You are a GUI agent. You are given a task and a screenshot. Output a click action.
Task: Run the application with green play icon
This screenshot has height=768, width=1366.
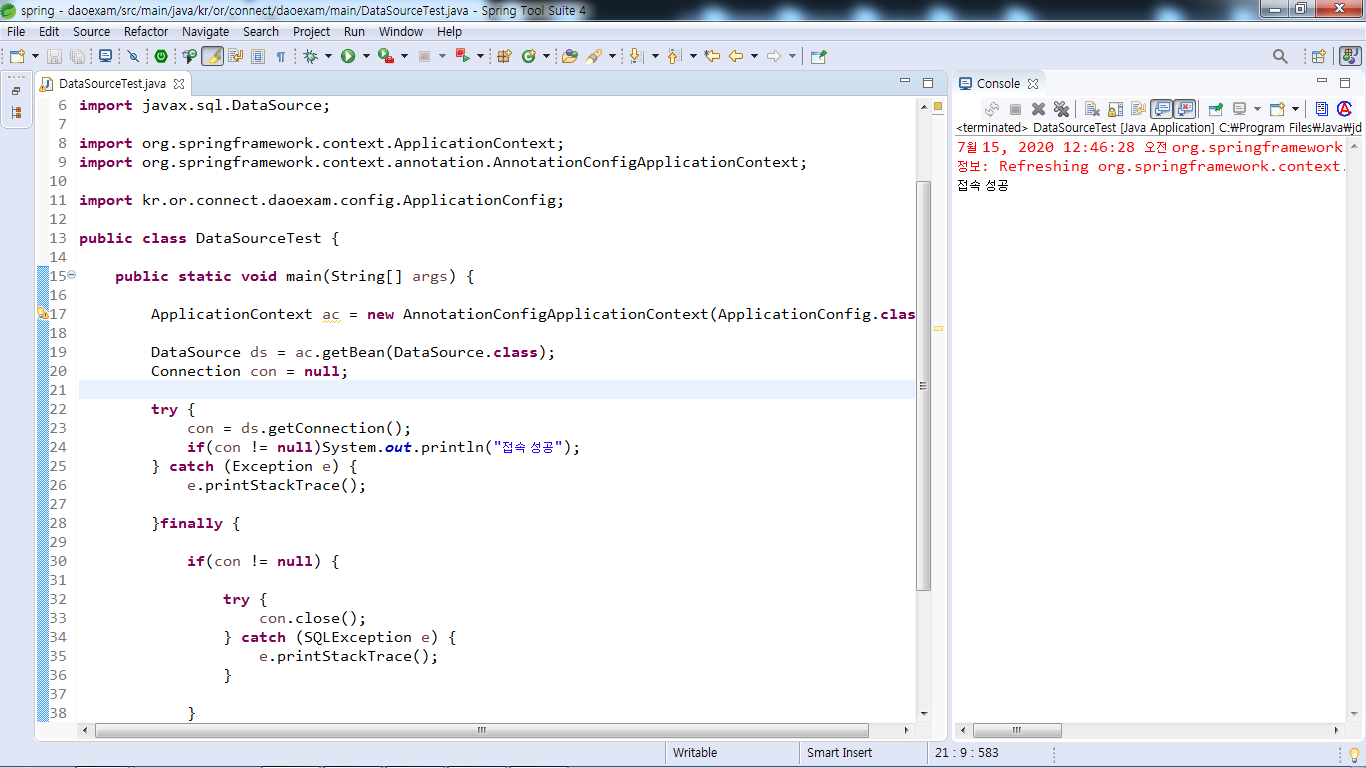point(348,57)
